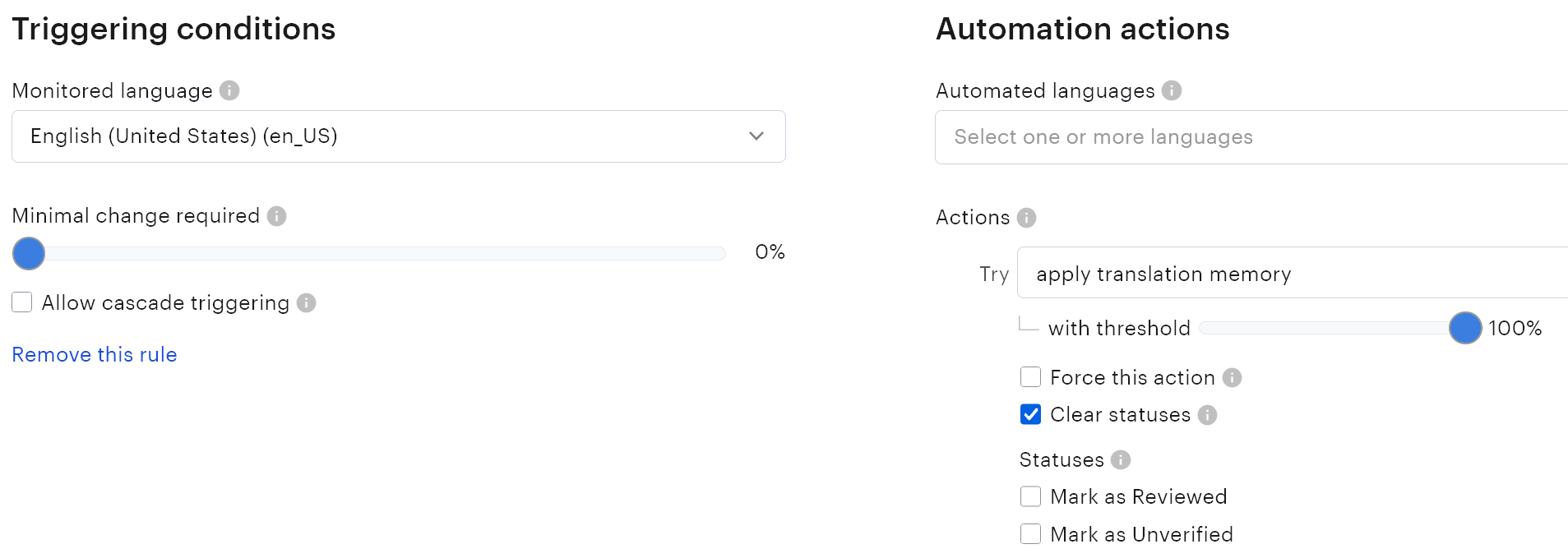
Task: Click the threshold slider handle at 100%
Action: [1465, 328]
